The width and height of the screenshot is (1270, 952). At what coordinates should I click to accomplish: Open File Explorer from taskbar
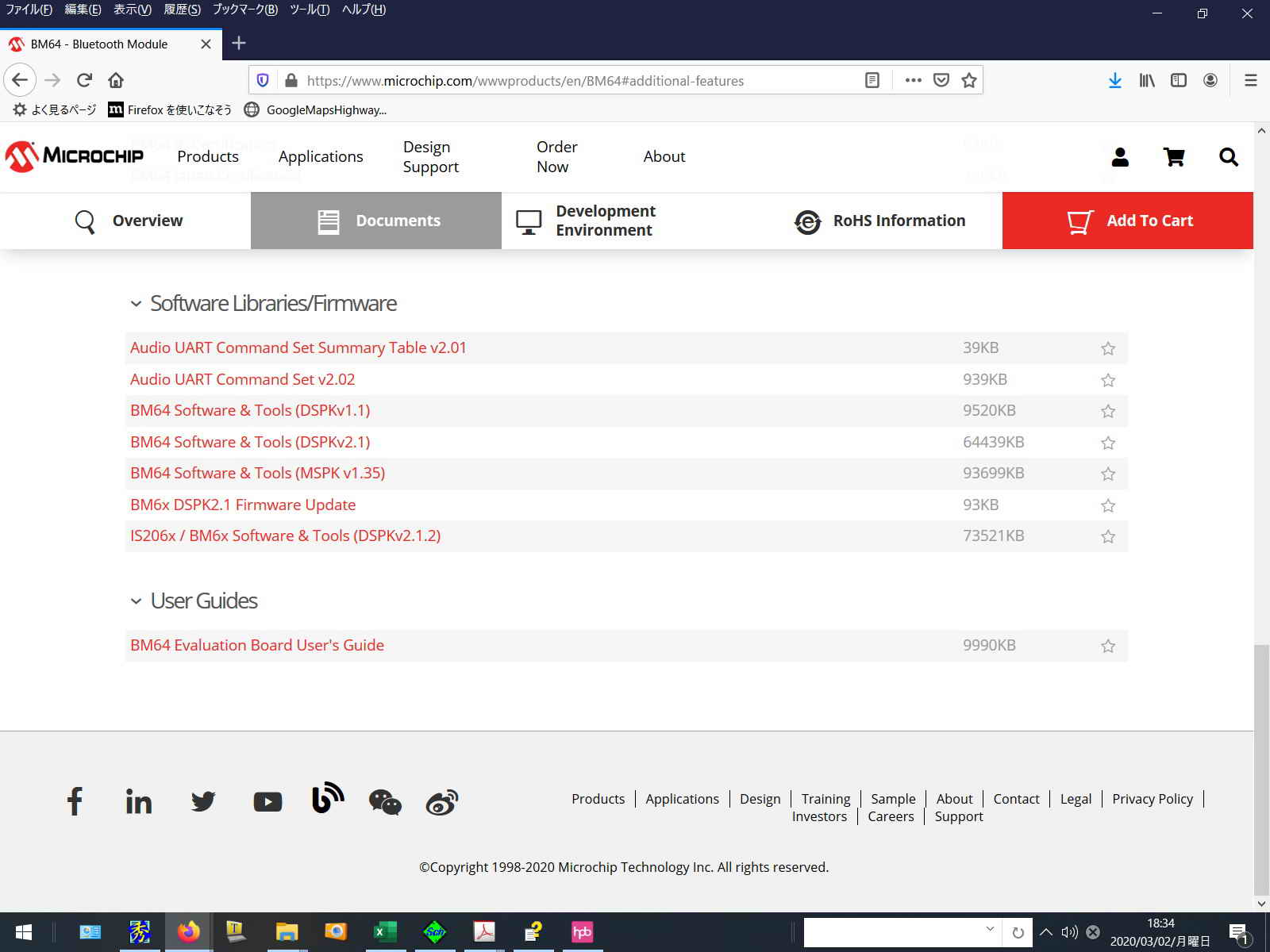[x=287, y=932]
